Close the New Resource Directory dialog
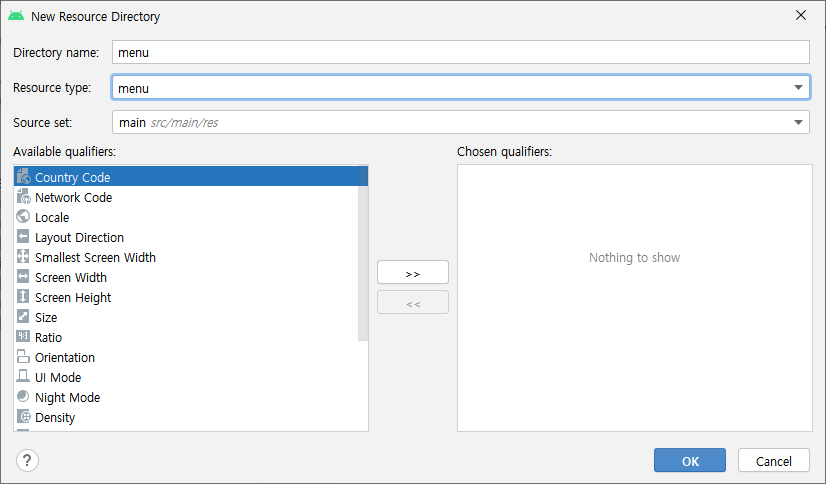This screenshot has height=484, width=826. tap(801, 15)
